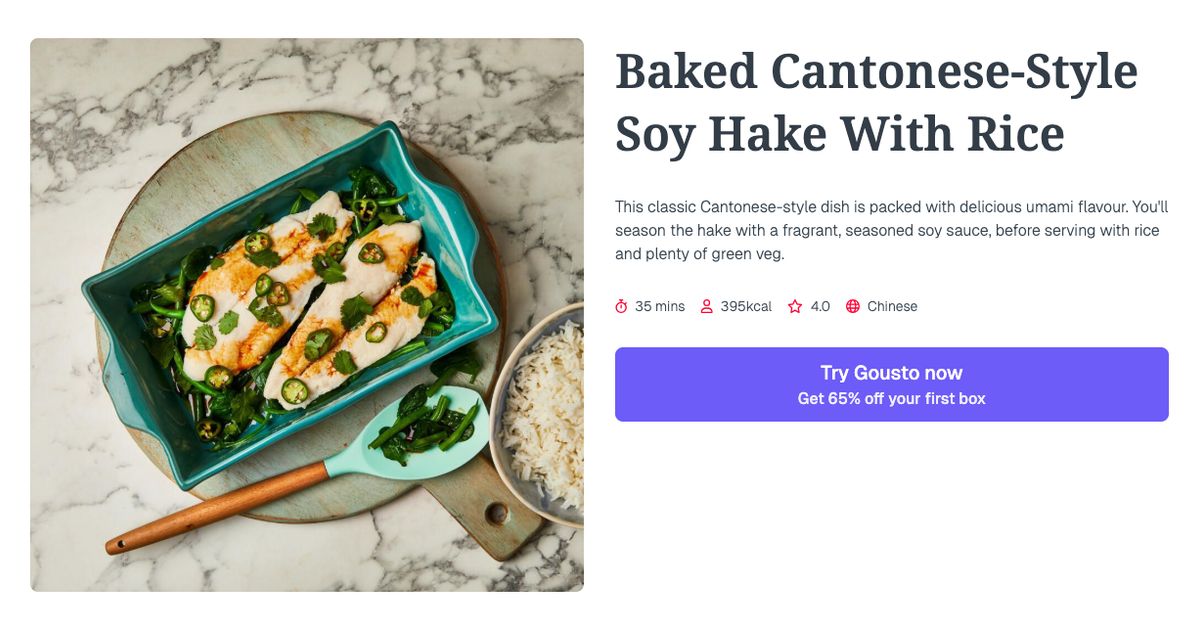Click the star icon beside the 4.0 rating
The width and height of the screenshot is (1200, 630).
point(793,306)
